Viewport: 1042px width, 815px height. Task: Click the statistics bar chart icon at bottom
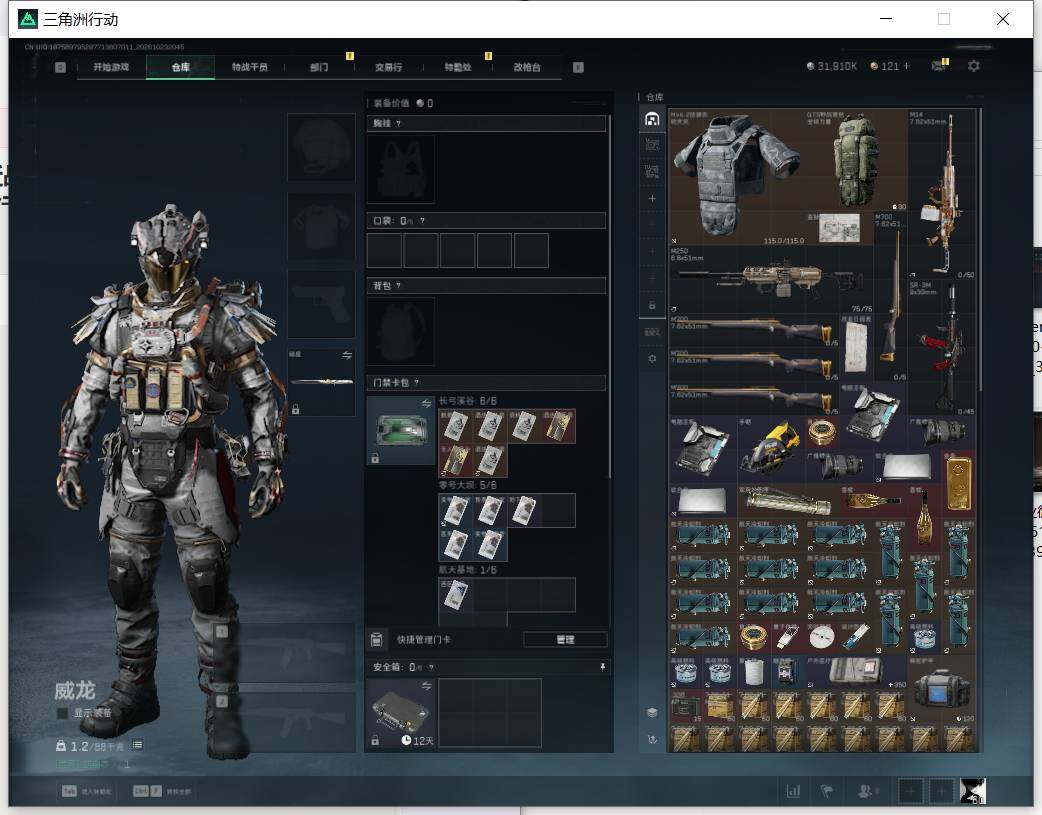coord(793,791)
